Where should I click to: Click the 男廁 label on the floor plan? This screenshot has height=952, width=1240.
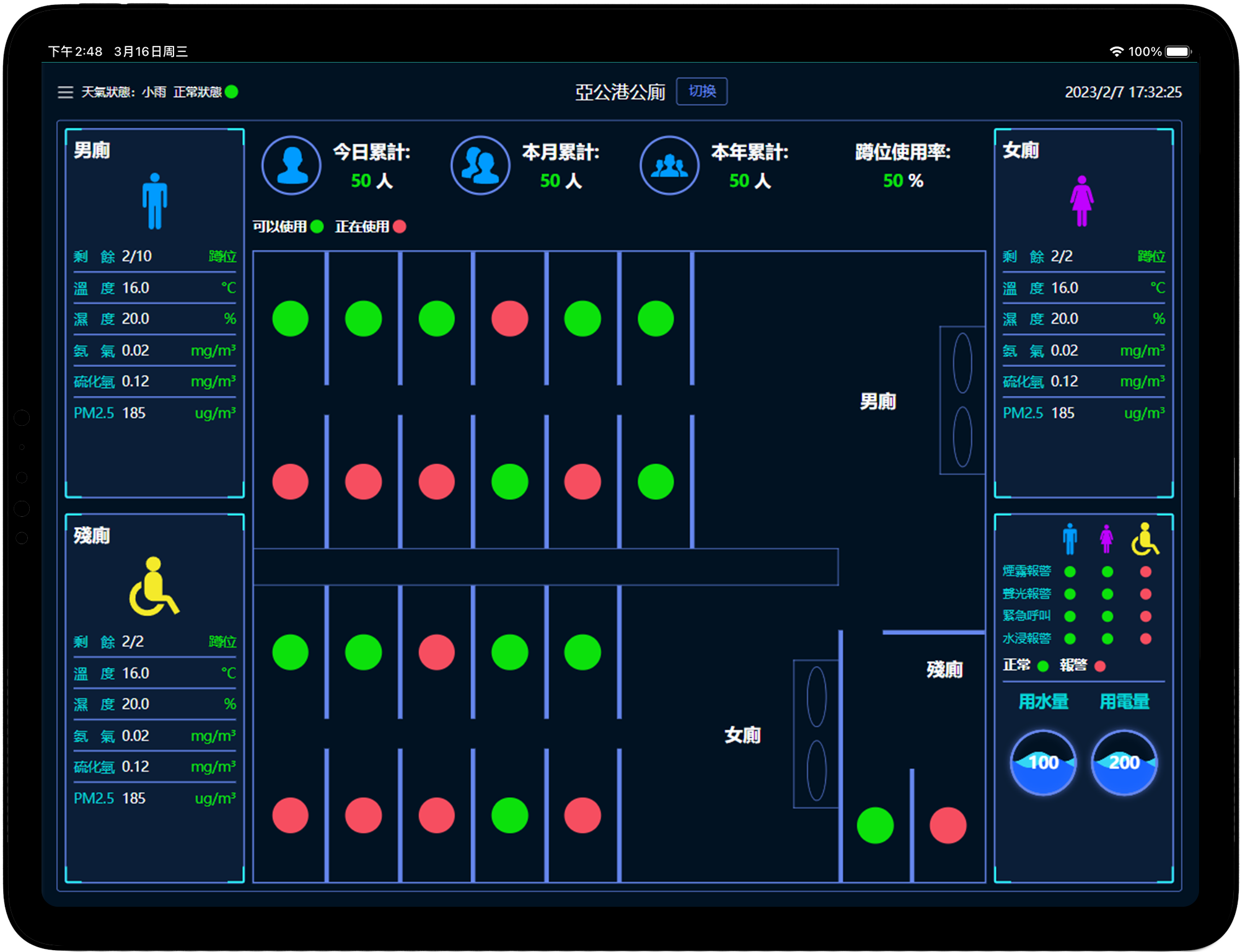(877, 402)
